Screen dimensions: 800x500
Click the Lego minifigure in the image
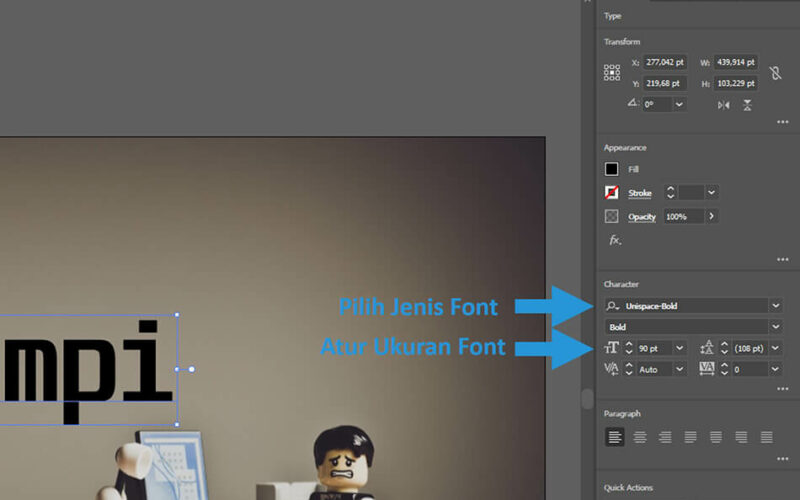pyautogui.click(x=344, y=463)
